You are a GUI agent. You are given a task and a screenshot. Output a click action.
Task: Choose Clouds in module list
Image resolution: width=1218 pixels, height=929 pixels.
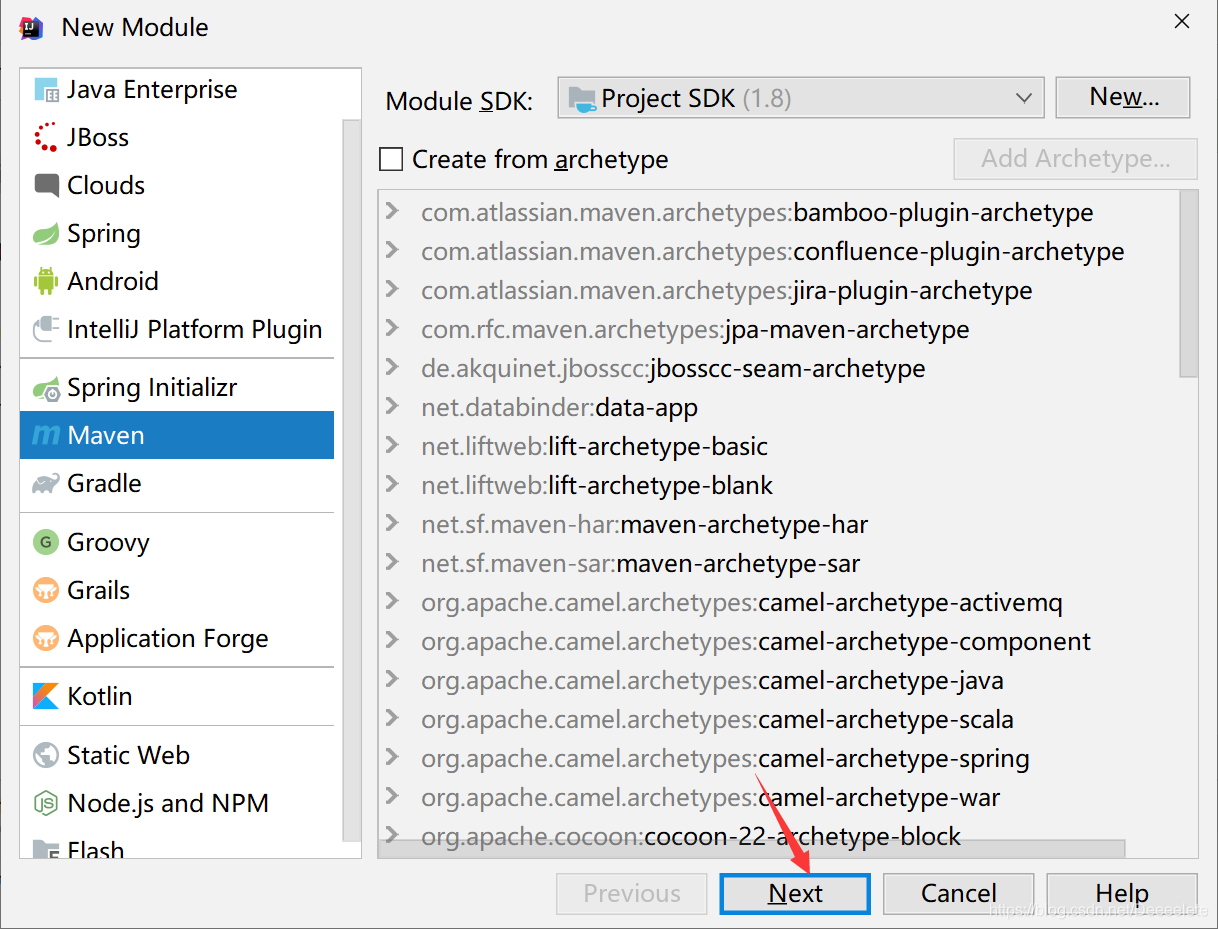pyautogui.click(x=177, y=186)
